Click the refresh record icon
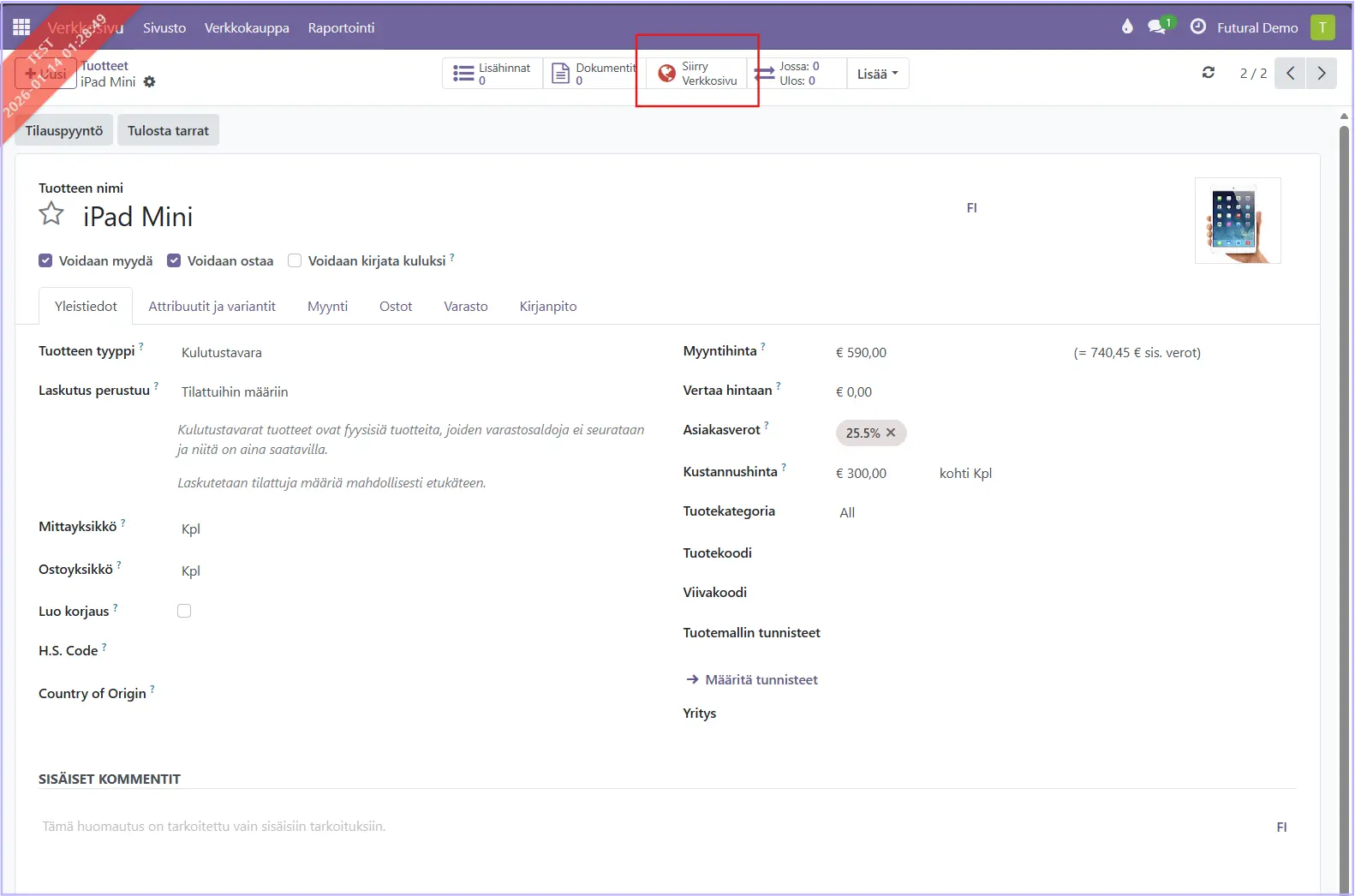 click(x=1209, y=73)
